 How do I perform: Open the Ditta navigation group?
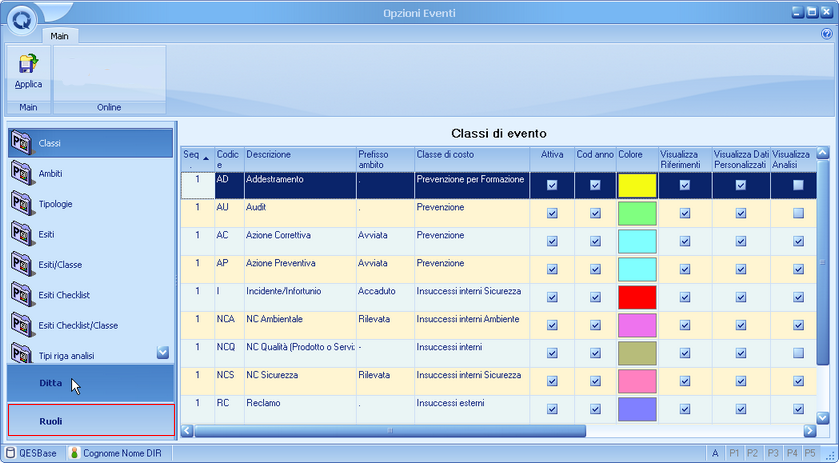coord(90,383)
